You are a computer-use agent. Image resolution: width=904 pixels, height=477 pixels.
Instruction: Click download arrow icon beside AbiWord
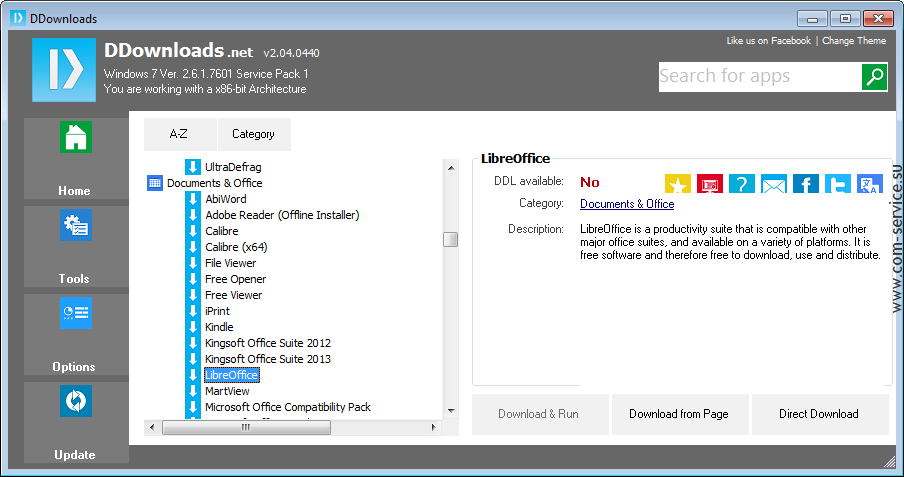pyautogui.click(x=193, y=199)
